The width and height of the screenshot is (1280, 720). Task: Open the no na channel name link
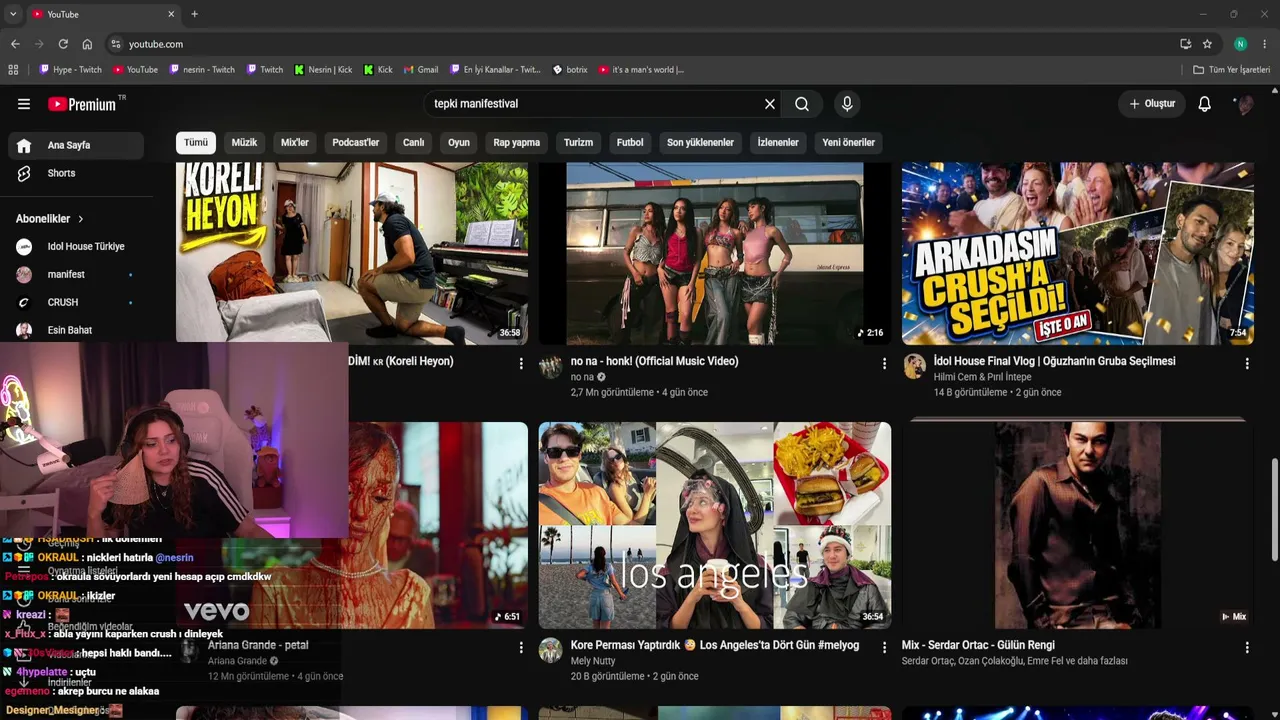[x=582, y=377]
